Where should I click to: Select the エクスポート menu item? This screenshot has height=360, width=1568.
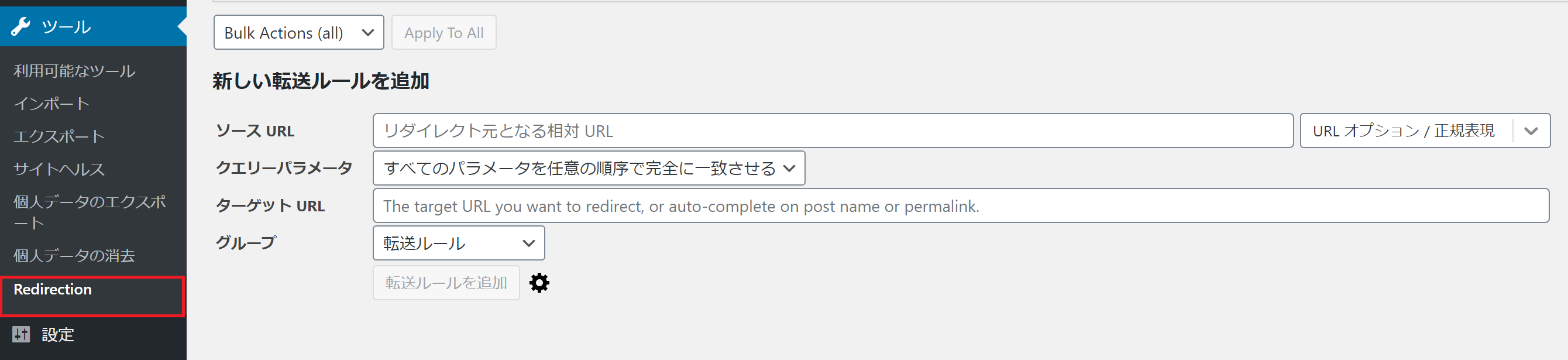(59, 136)
